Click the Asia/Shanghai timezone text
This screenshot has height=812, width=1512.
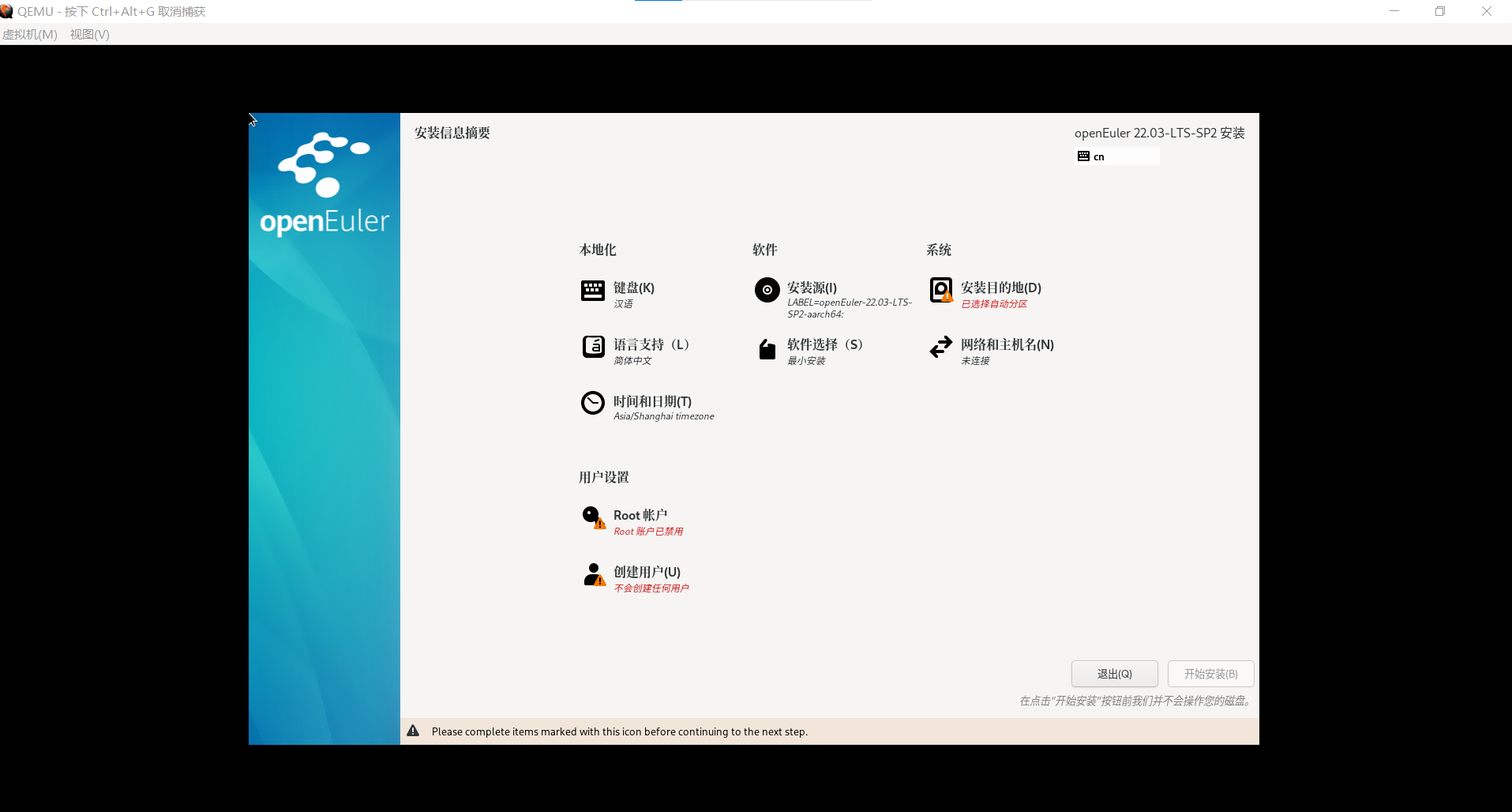click(x=664, y=416)
